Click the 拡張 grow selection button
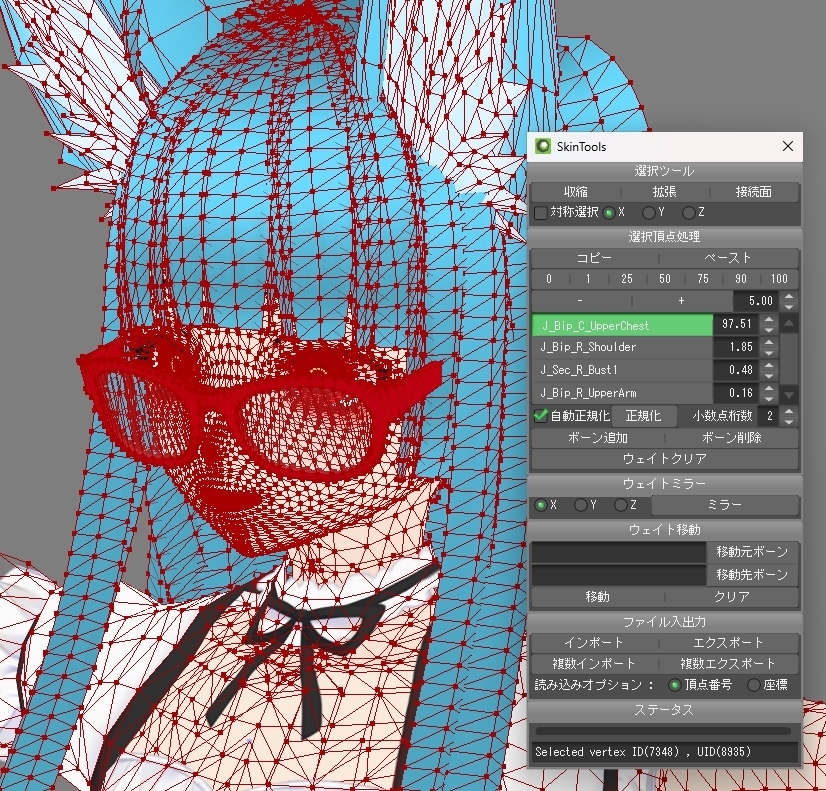Viewport: 826px width, 791px height. (x=665, y=192)
